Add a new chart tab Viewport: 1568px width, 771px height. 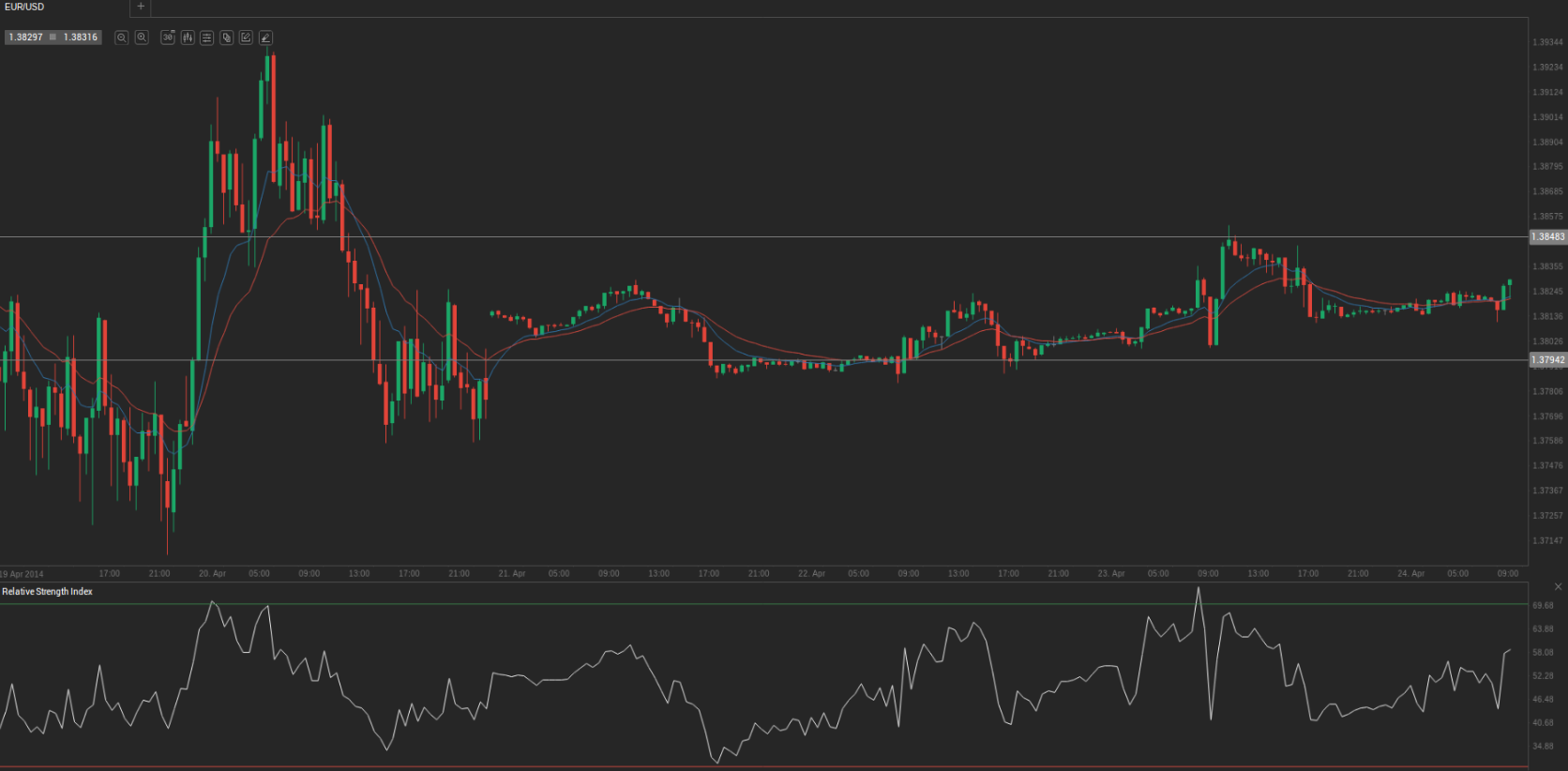(x=141, y=7)
